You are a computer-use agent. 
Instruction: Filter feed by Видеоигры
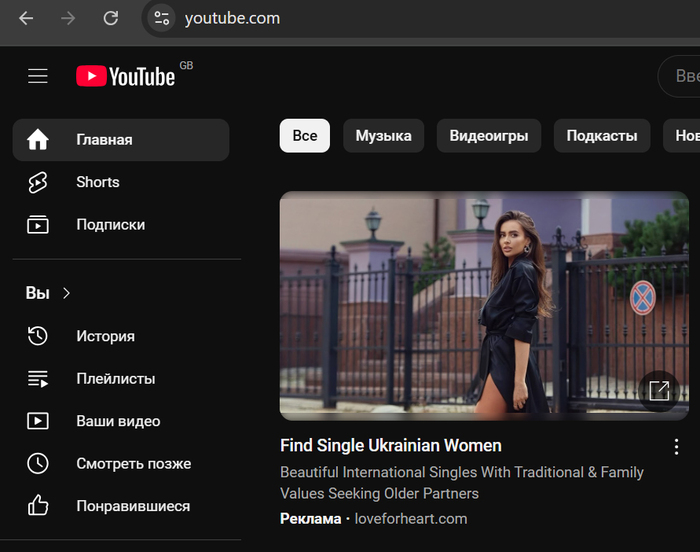pos(488,136)
